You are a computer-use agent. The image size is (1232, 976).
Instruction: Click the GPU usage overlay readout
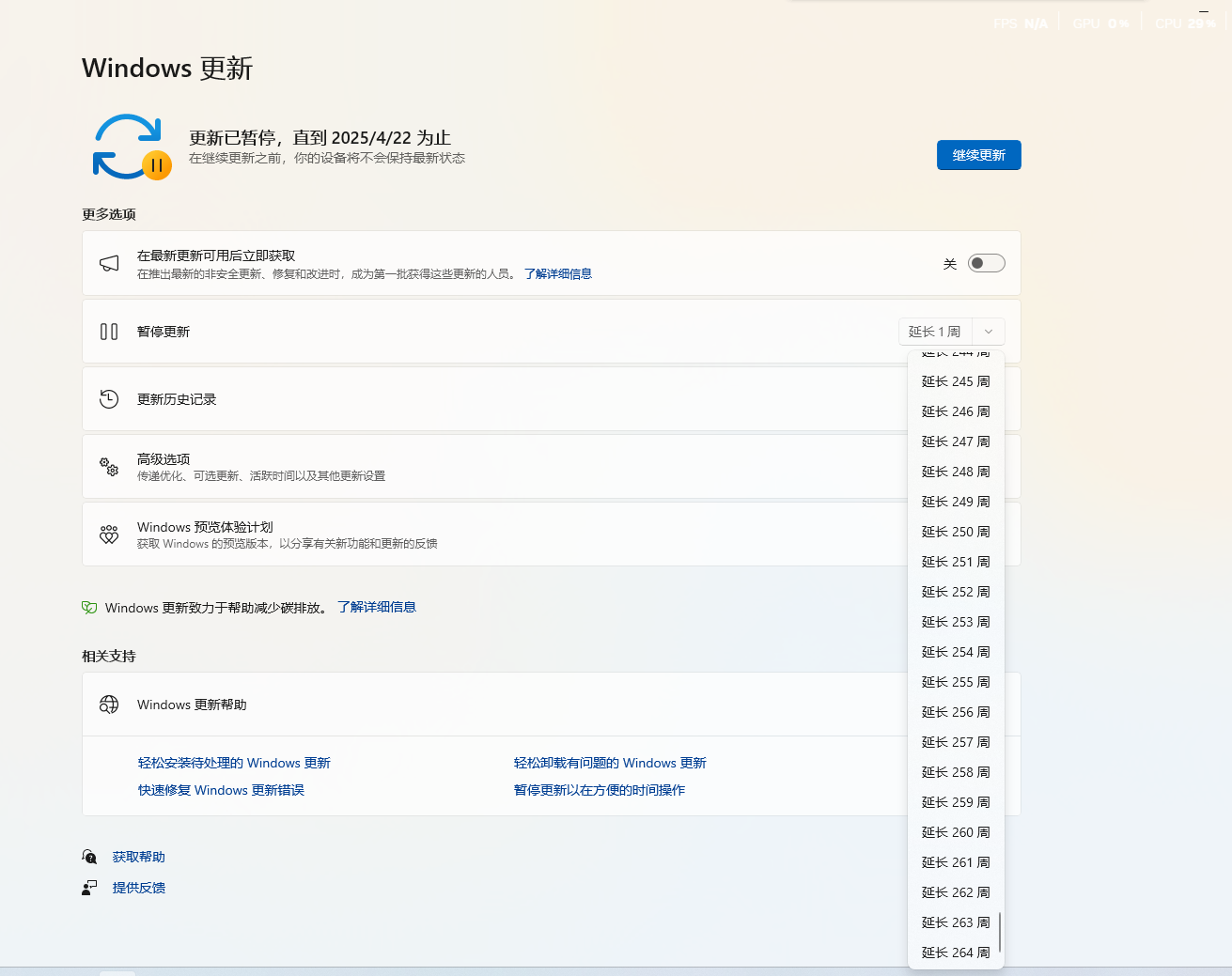[x=1100, y=23]
